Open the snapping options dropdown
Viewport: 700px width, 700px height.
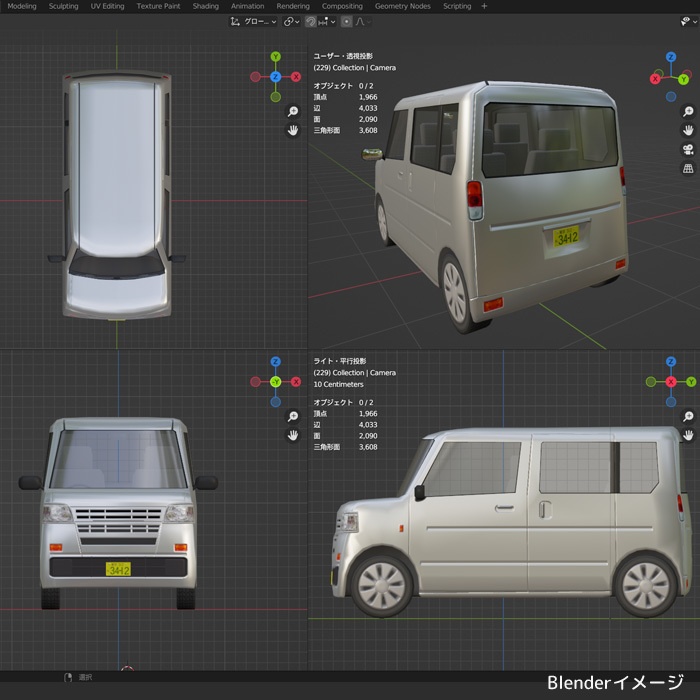(327, 21)
